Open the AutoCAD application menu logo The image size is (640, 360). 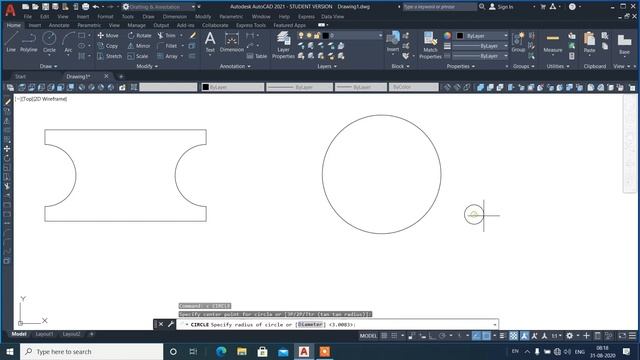[x=10, y=10]
